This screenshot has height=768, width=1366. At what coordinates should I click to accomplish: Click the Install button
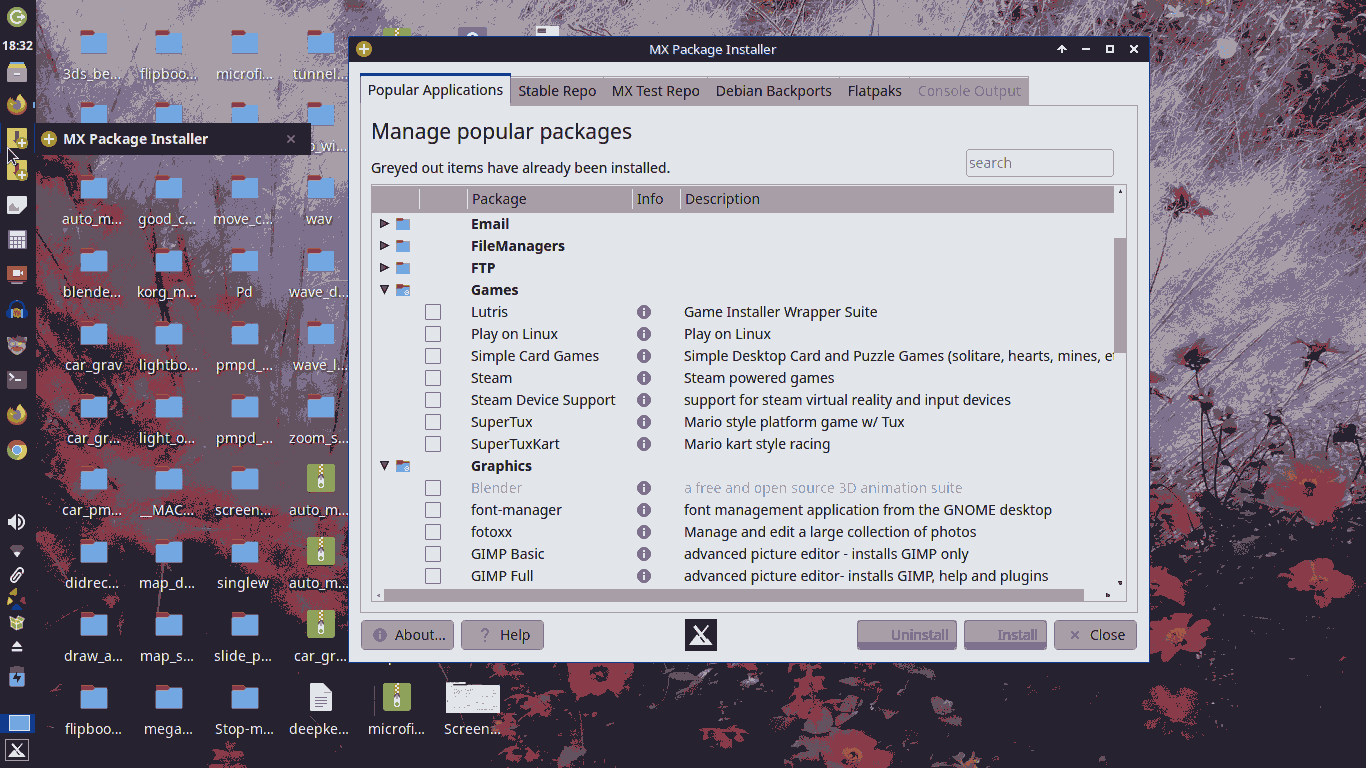point(1005,635)
